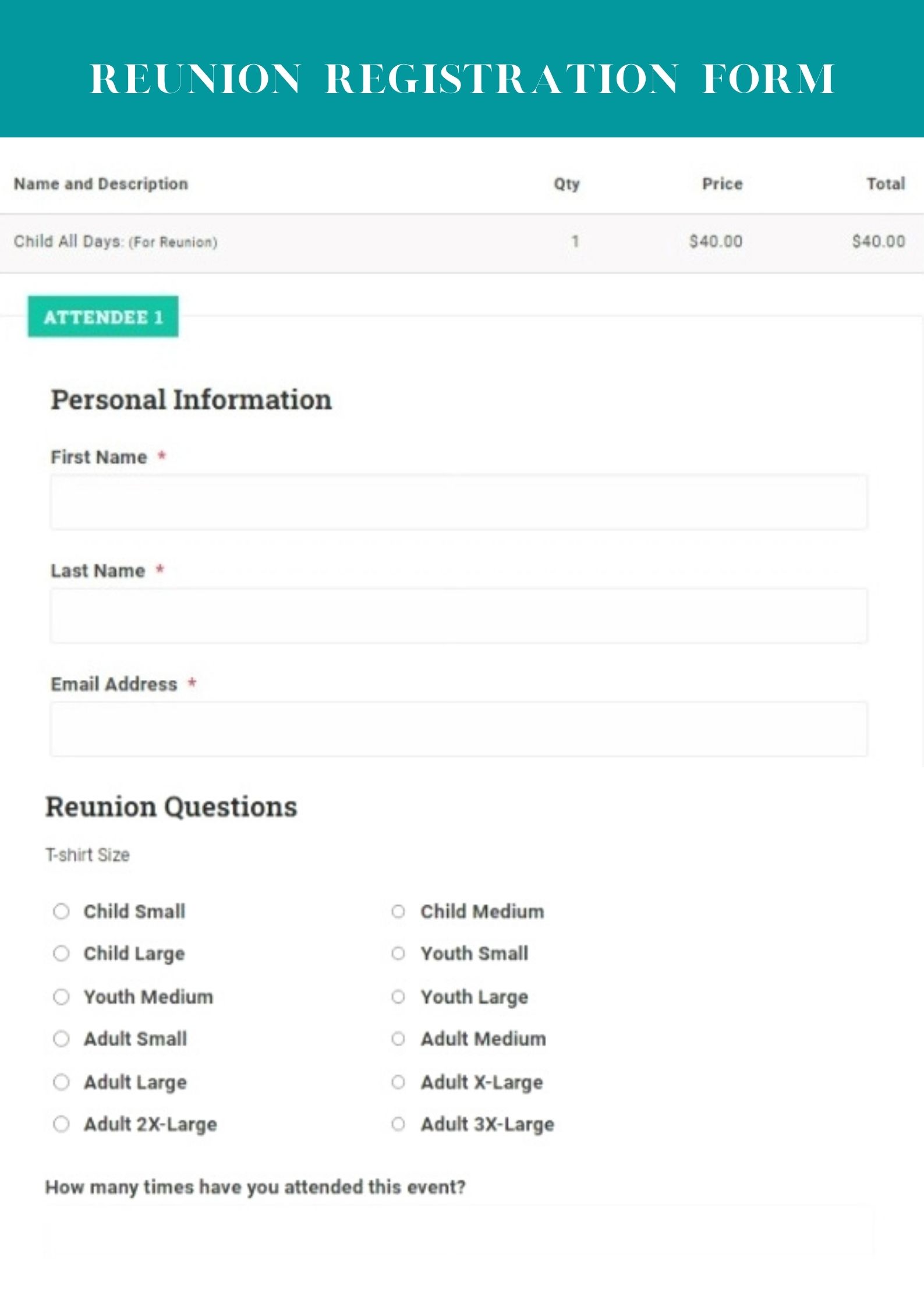
Task: Select Adult Small radio button
Action: pyautogui.click(x=61, y=1039)
